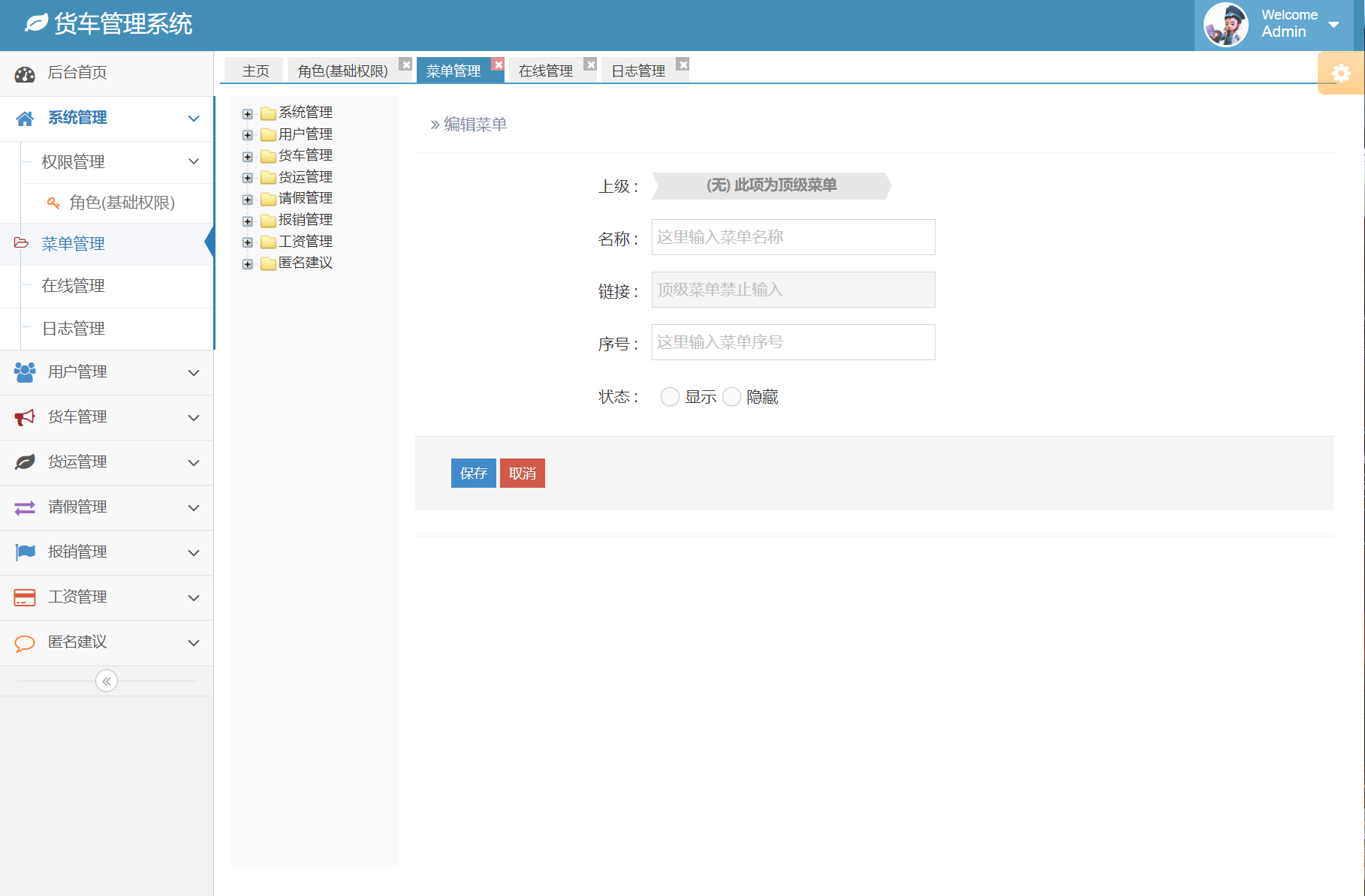Image resolution: width=1365 pixels, height=896 pixels.
Task: Expand the 货运管理 tree node
Action: (249, 177)
